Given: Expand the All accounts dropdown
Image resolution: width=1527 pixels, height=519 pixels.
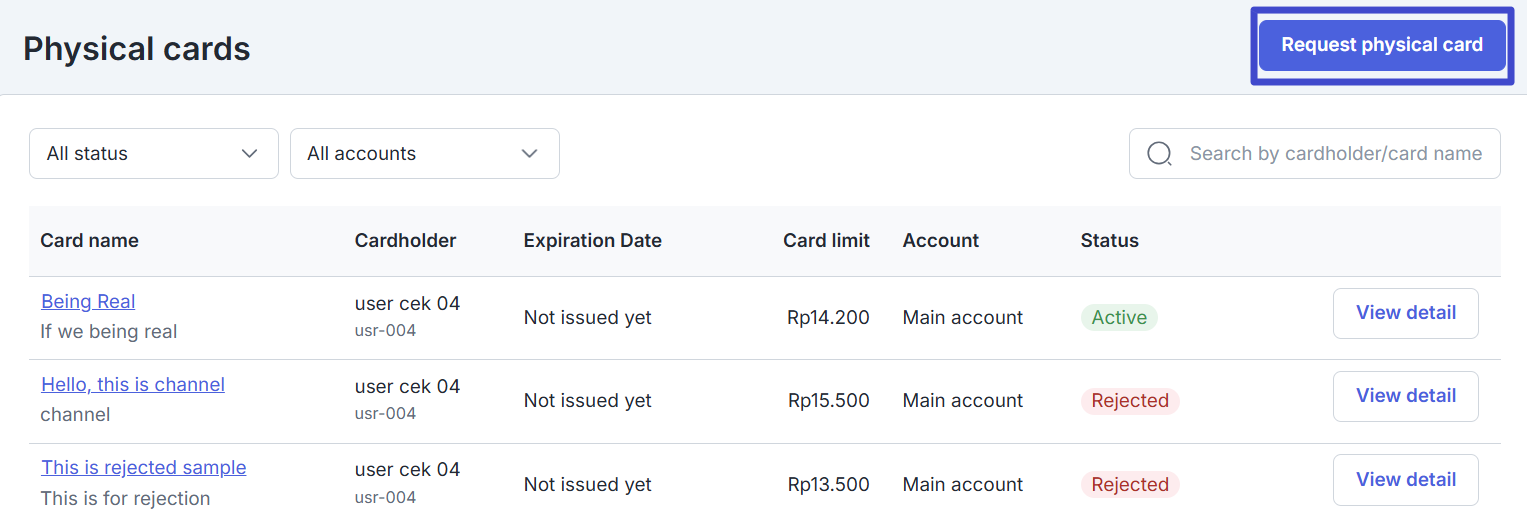Looking at the screenshot, I should coord(425,154).
